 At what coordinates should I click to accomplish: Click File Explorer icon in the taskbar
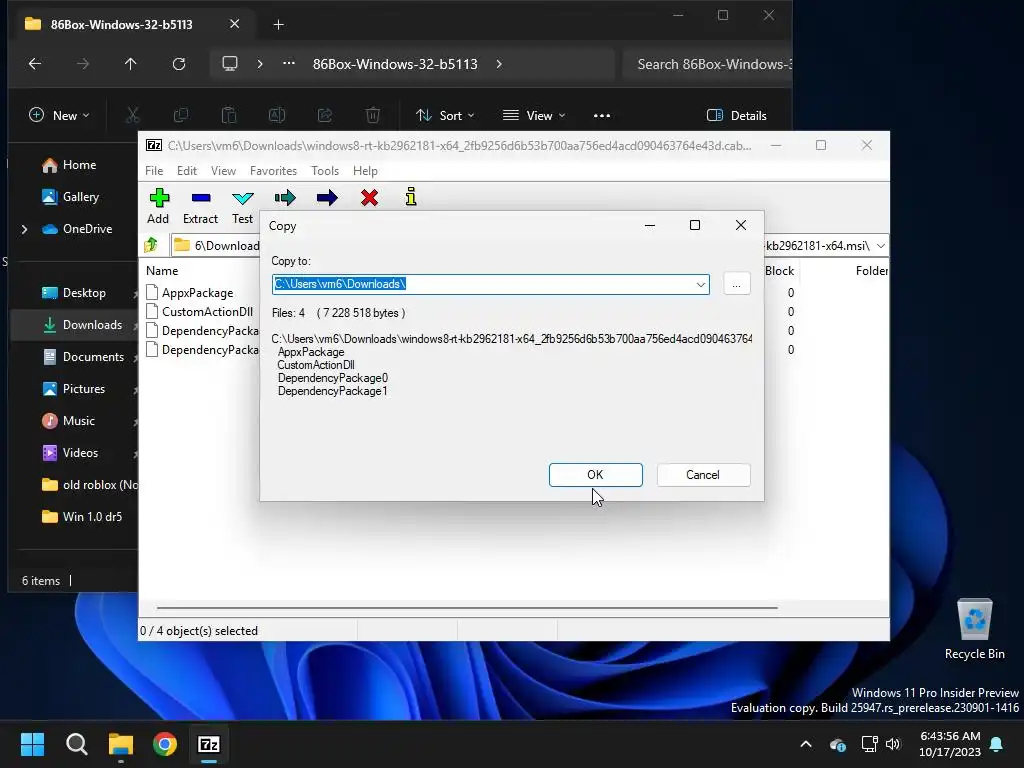click(x=121, y=744)
